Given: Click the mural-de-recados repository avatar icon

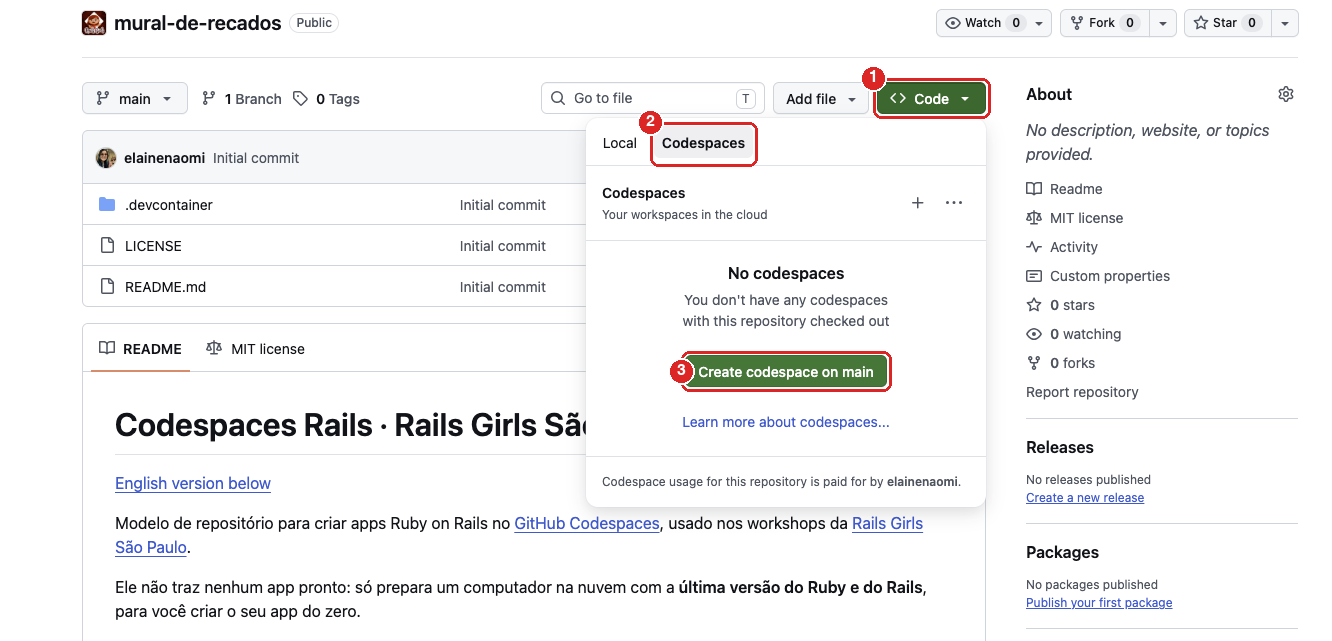Looking at the screenshot, I should (94, 23).
